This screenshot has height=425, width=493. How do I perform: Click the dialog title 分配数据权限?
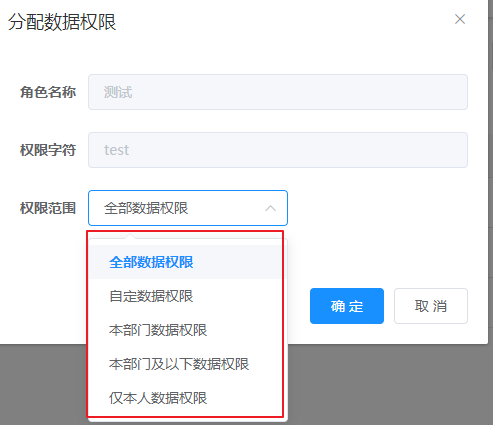(x=62, y=22)
